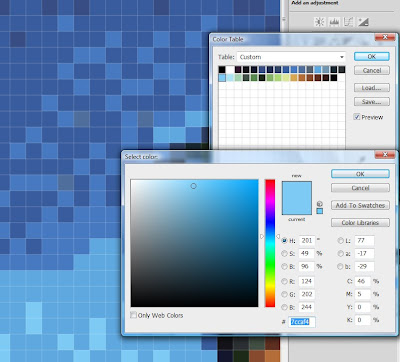The image size is (400, 362).
Task: Open the Table dropdown set to Custom
Action: 291,57
